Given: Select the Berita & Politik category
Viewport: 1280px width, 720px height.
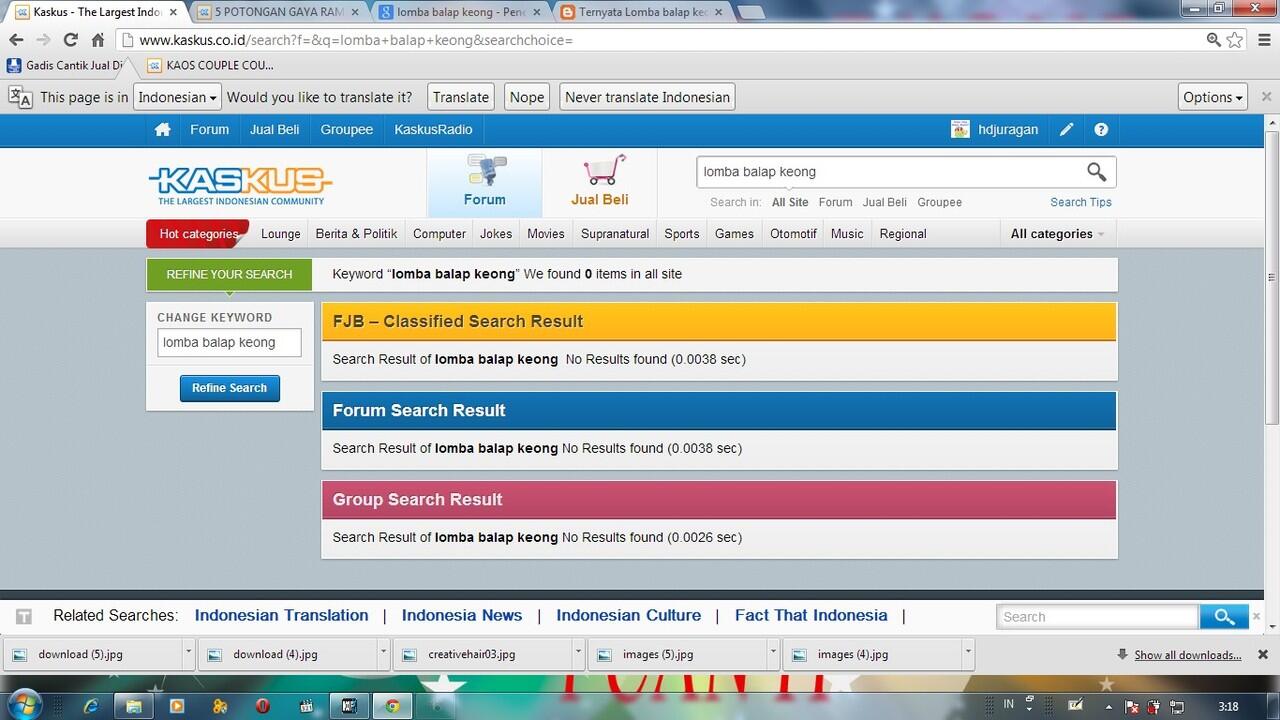Looking at the screenshot, I should point(356,234).
